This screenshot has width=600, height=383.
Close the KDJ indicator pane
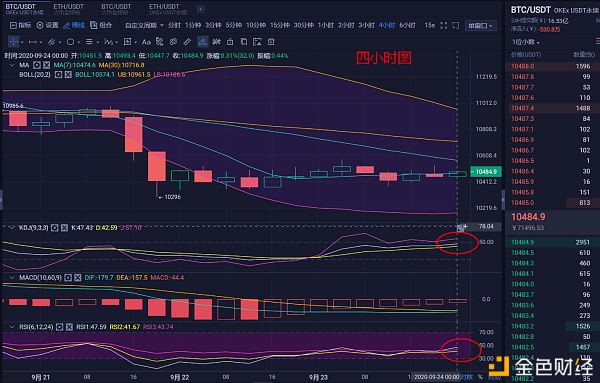(64, 228)
